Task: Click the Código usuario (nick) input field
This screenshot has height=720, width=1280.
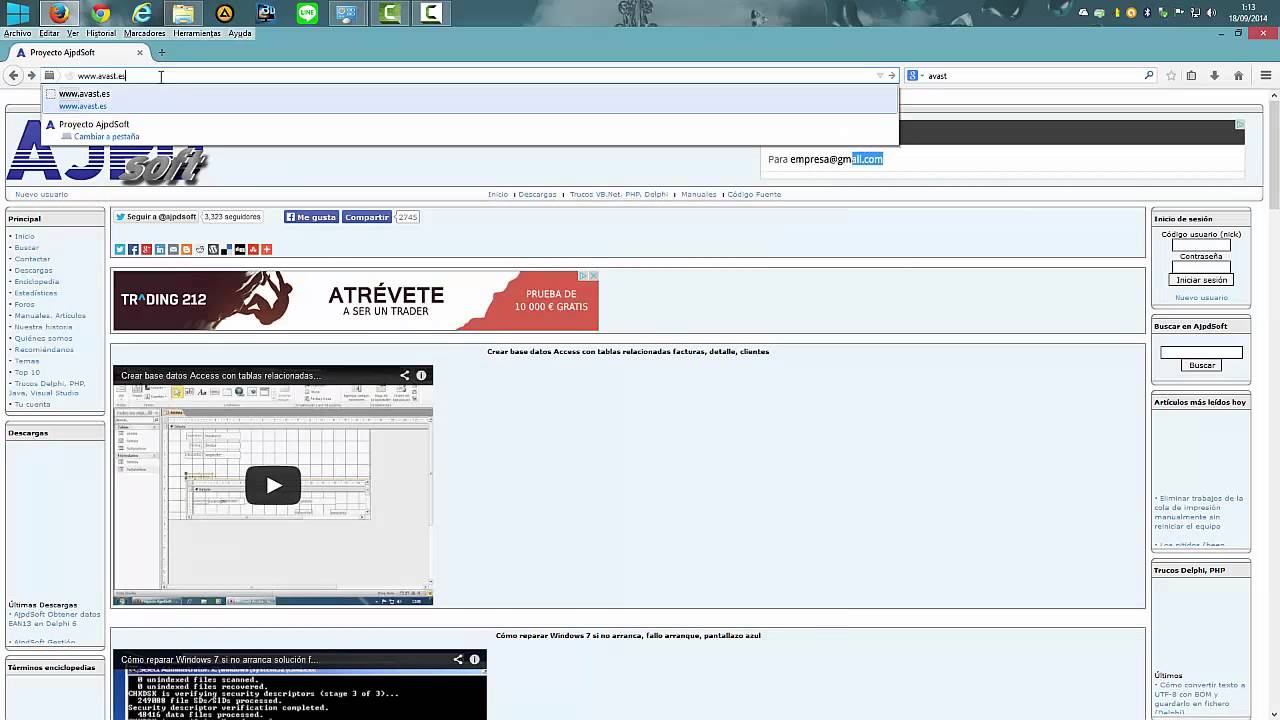Action: coord(1201,245)
